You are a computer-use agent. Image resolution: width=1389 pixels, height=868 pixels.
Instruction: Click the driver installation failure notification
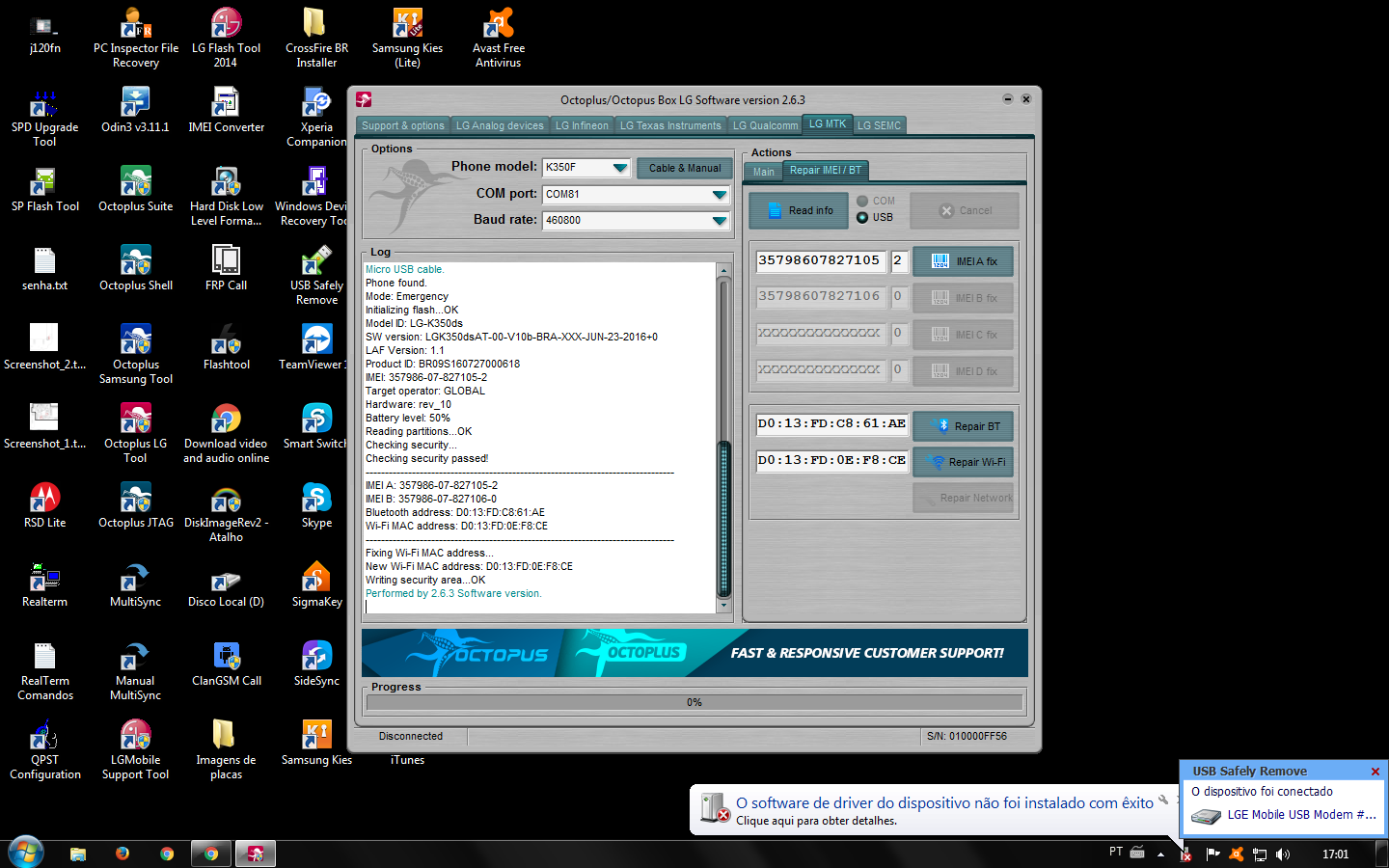933,810
